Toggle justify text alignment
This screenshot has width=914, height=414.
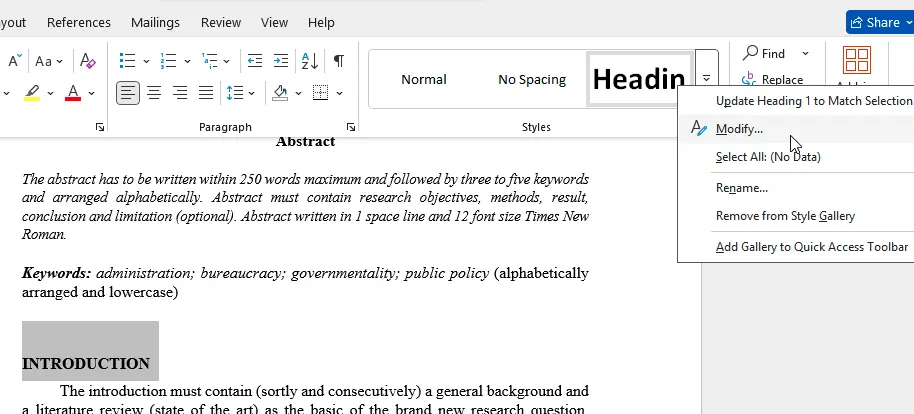(206, 93)
